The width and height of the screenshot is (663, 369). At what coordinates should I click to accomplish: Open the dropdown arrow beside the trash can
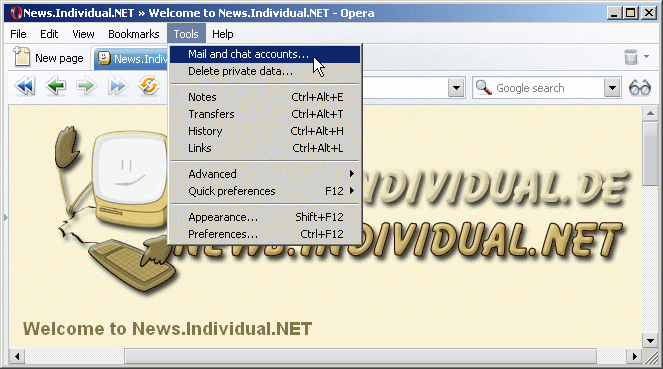pyautogui.click(x=647, y=56)
